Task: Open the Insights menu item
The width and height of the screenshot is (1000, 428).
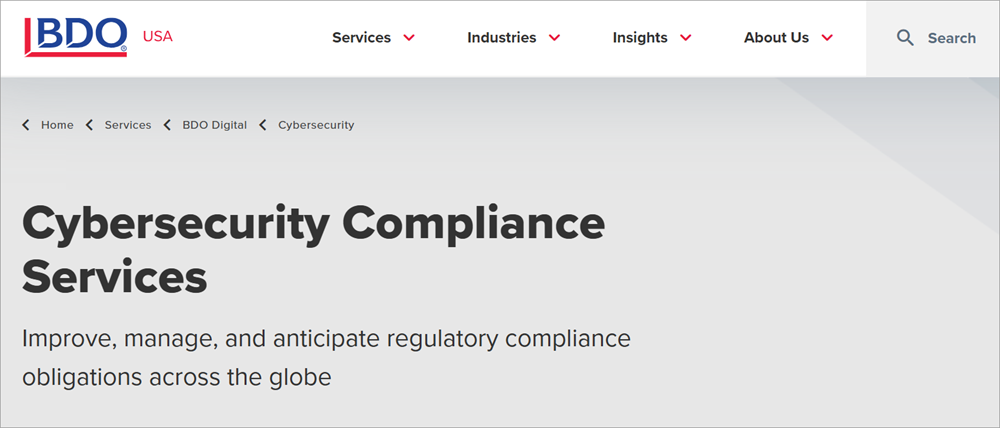Action: coord(640,38)
